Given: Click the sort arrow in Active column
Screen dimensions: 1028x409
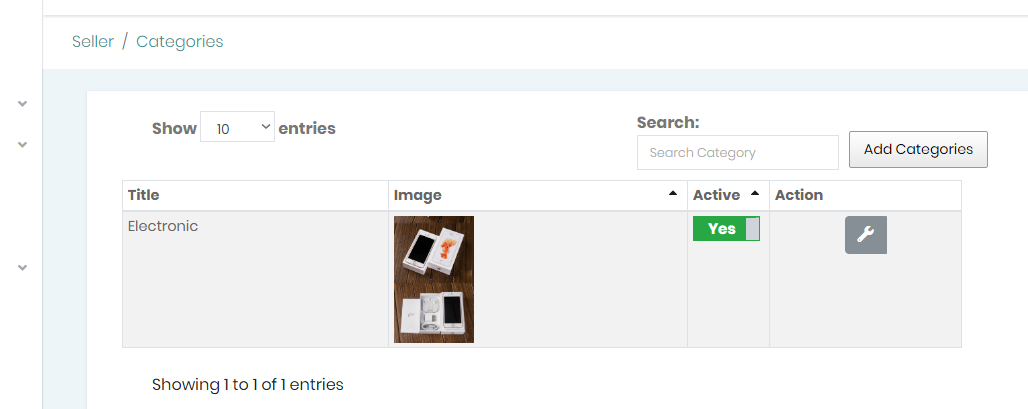Looking at the screenshot, I should tap(755, 193).
